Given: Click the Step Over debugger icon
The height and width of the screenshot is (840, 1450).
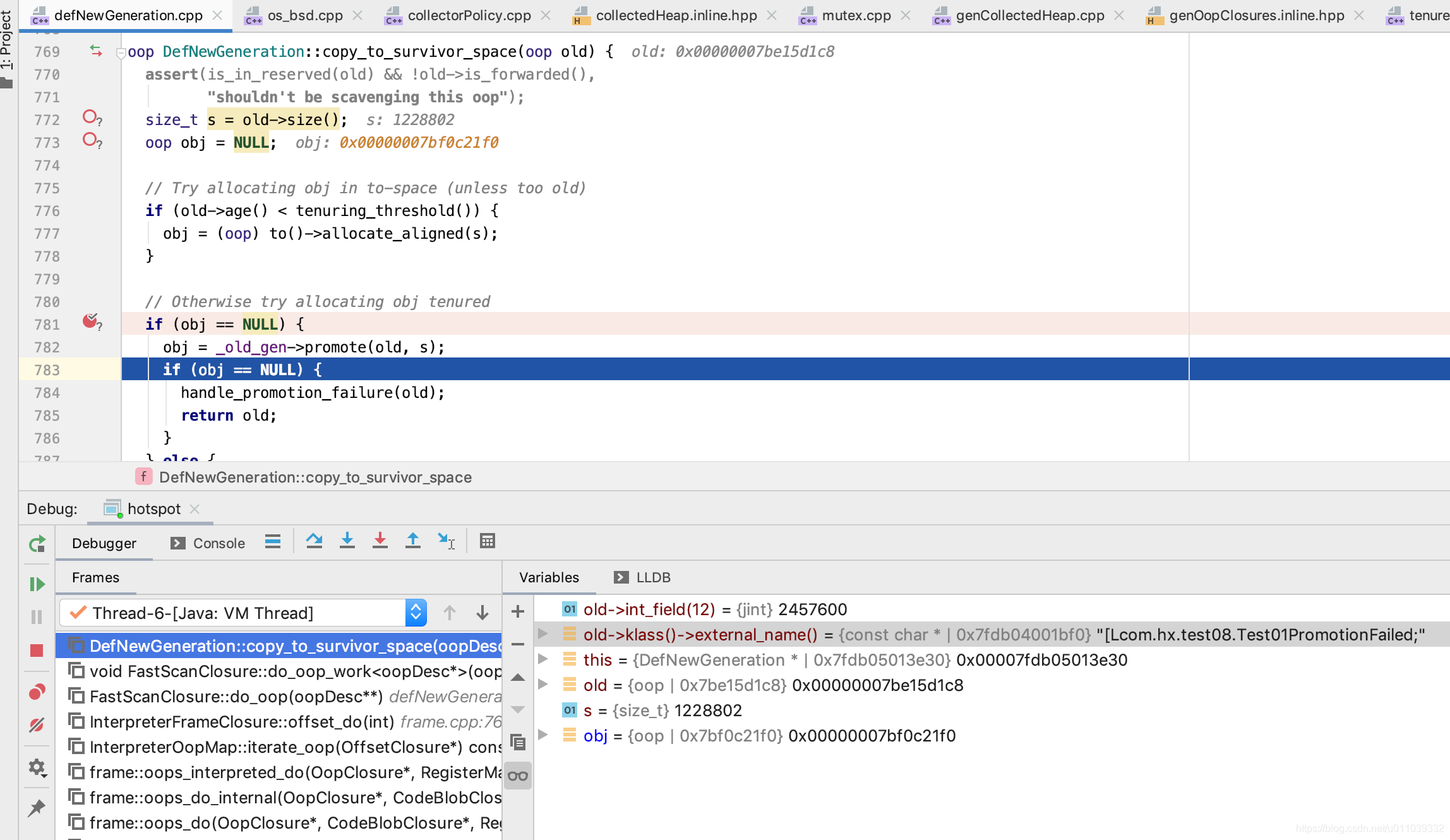Looking at the screenshot, I should pyautogui.click(x=314, y=541).
